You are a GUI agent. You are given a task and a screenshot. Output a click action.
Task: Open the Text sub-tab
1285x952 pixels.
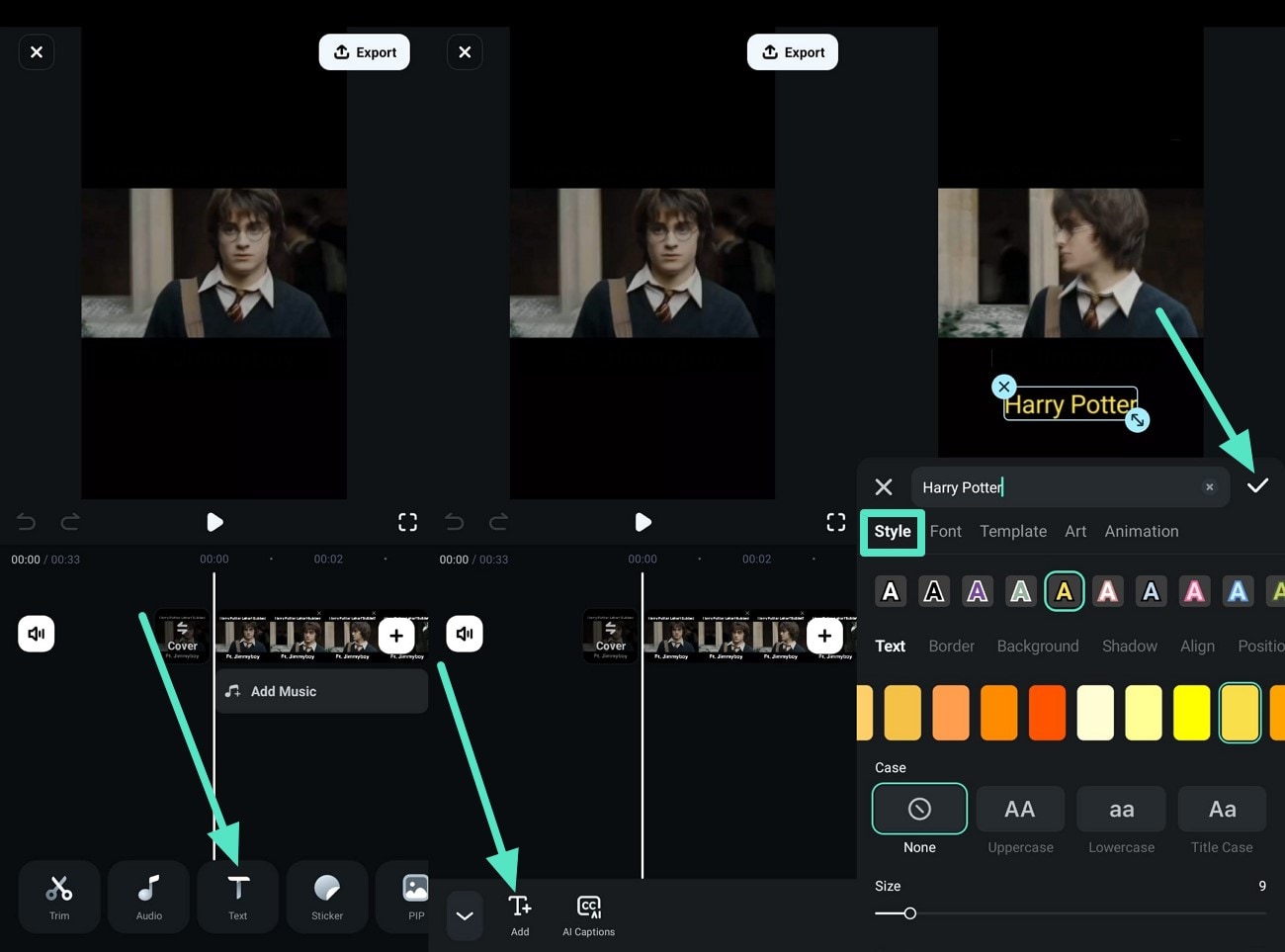point(890,646)
